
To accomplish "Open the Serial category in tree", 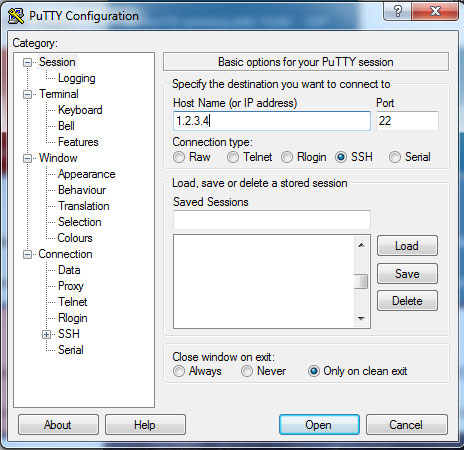I will point(71,350).
